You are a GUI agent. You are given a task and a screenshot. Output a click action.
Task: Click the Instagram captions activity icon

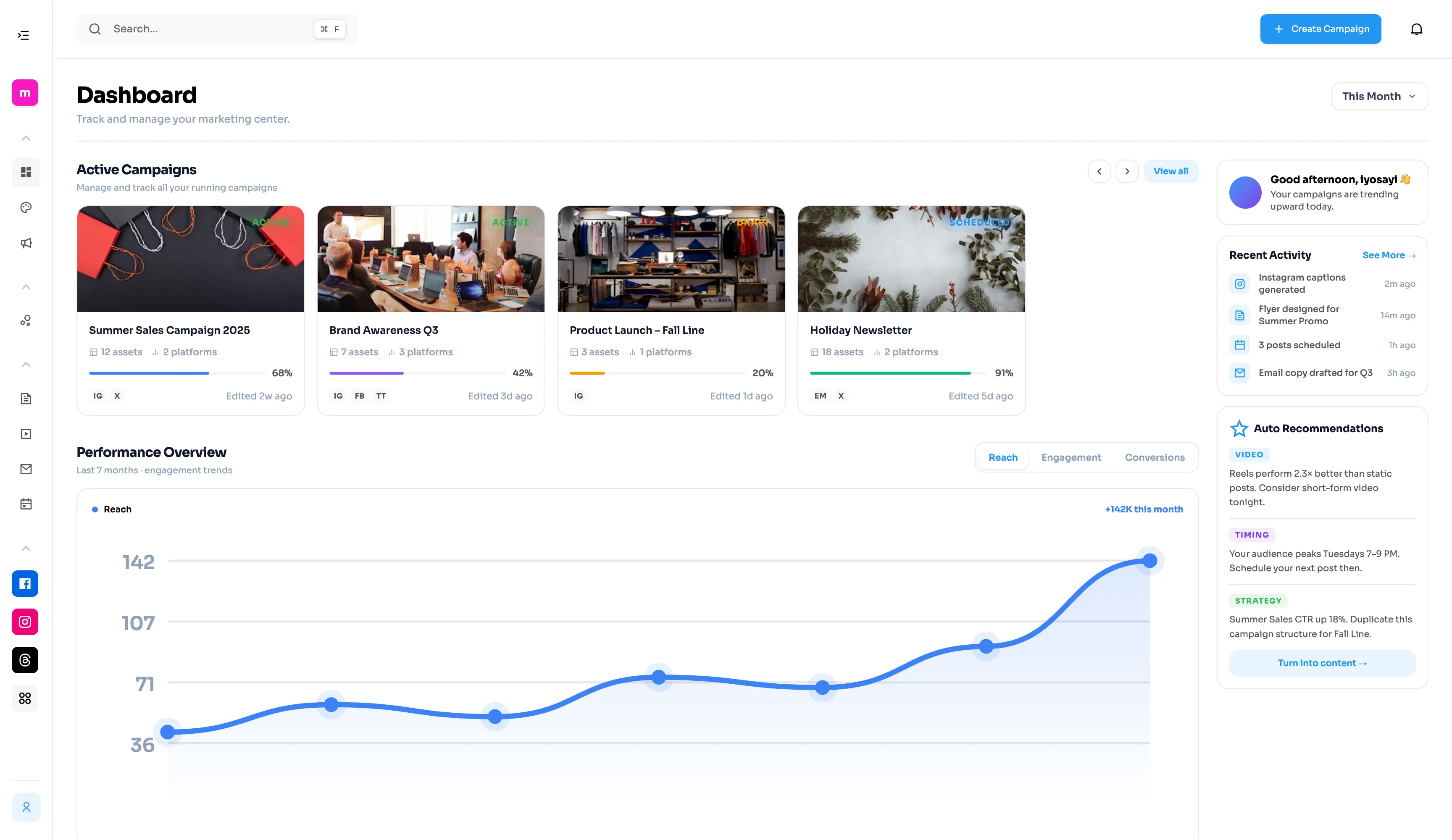[x=1239, y=283]
